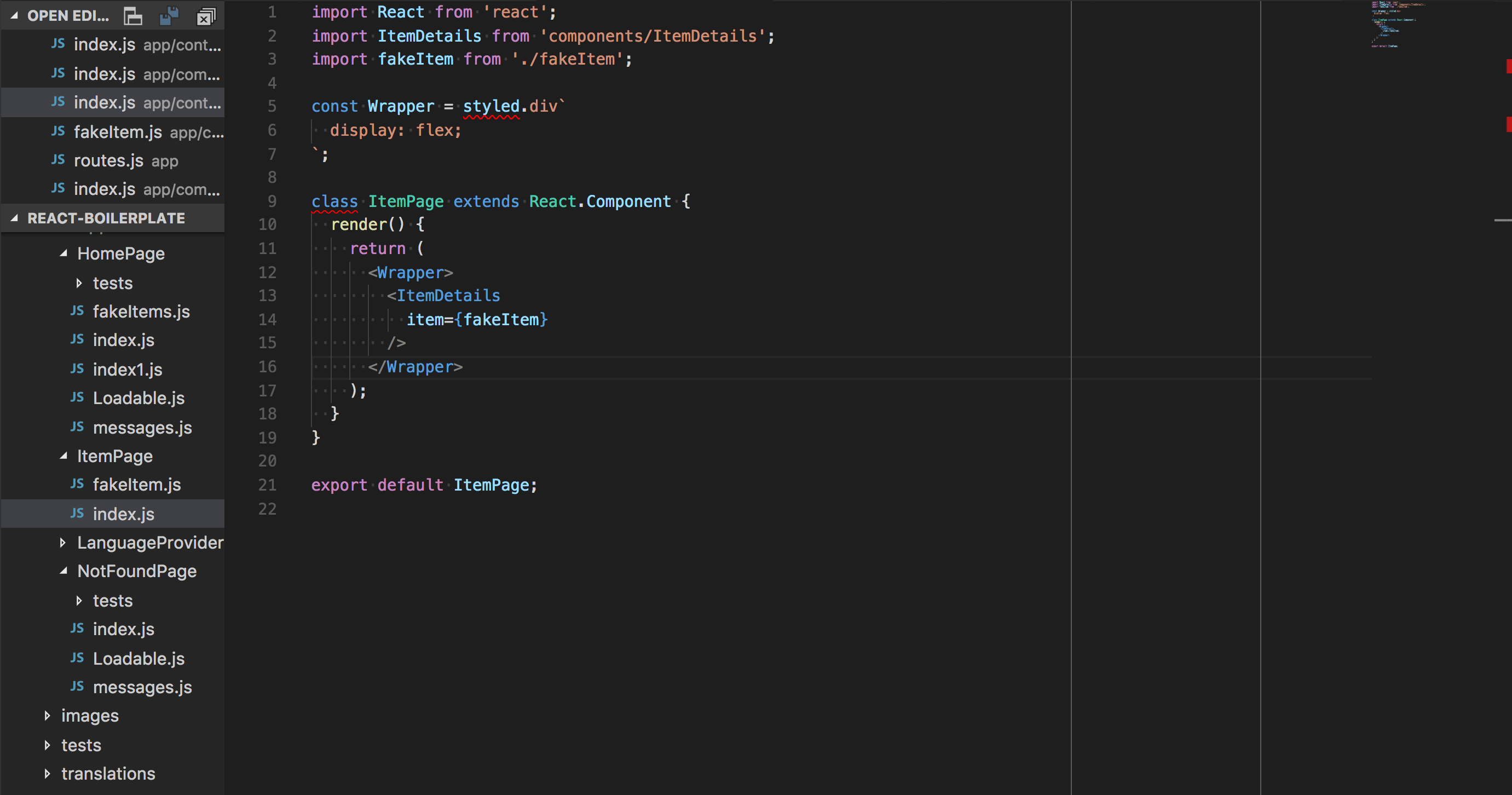Screen dimensions: 1512x795
Task: Click the JS icon beside routes.js
Action: tap(58, 160)
